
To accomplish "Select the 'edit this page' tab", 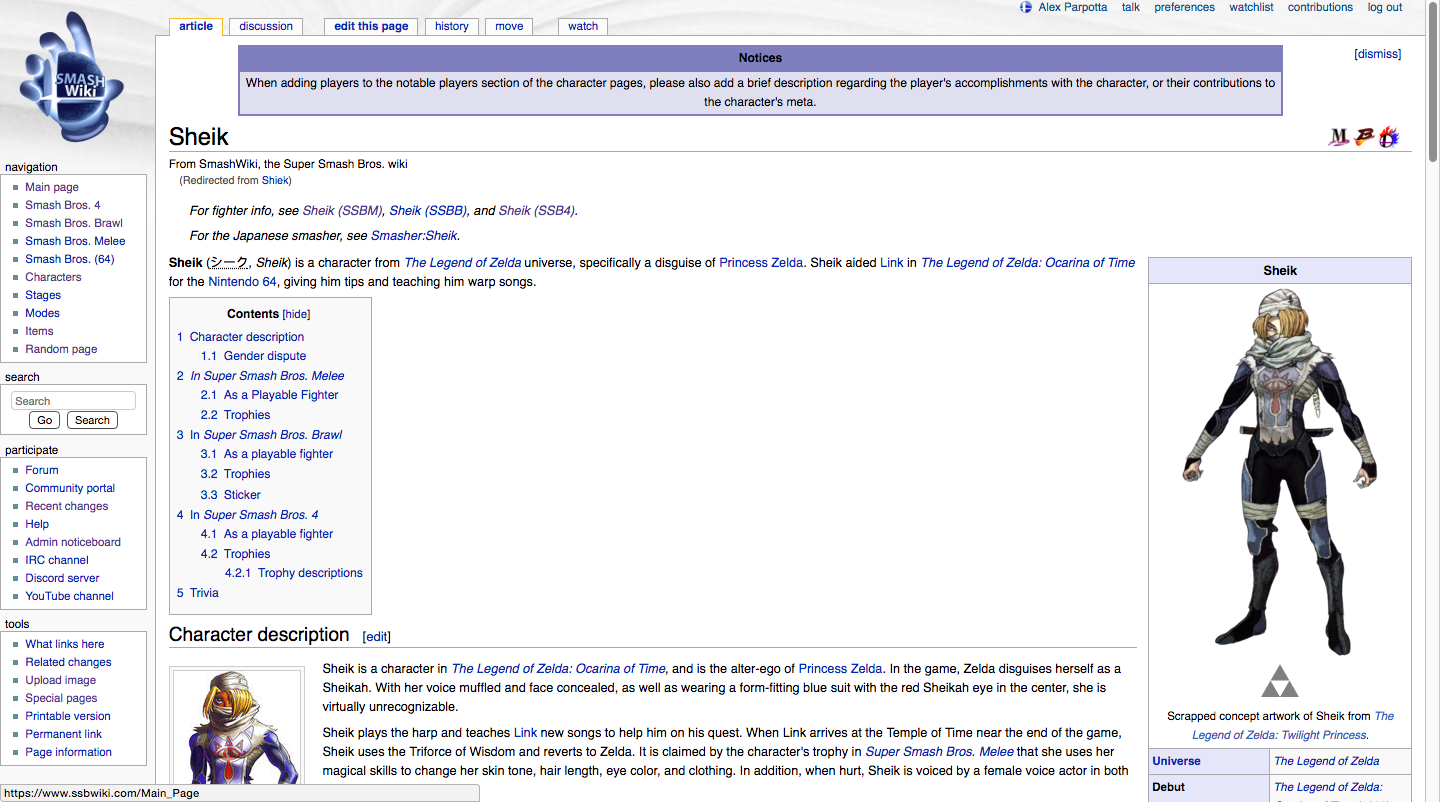I will [x=371, y=27].
